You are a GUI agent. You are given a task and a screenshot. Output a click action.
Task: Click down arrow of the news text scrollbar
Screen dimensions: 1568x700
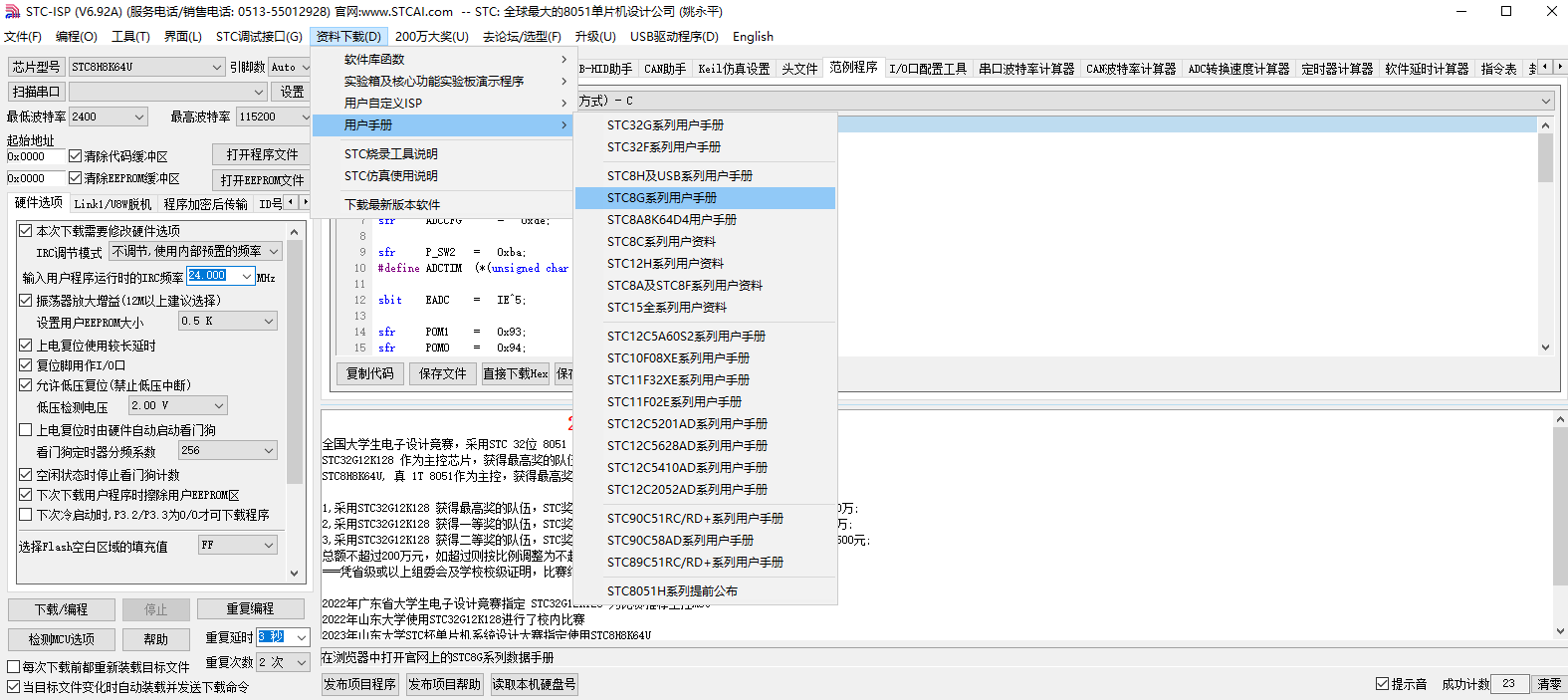pyautogui.click(x=1560, y=631)
